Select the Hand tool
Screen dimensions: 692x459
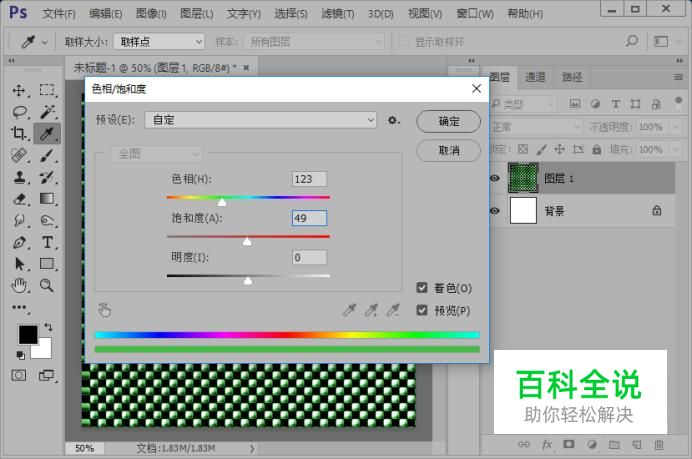19,286
